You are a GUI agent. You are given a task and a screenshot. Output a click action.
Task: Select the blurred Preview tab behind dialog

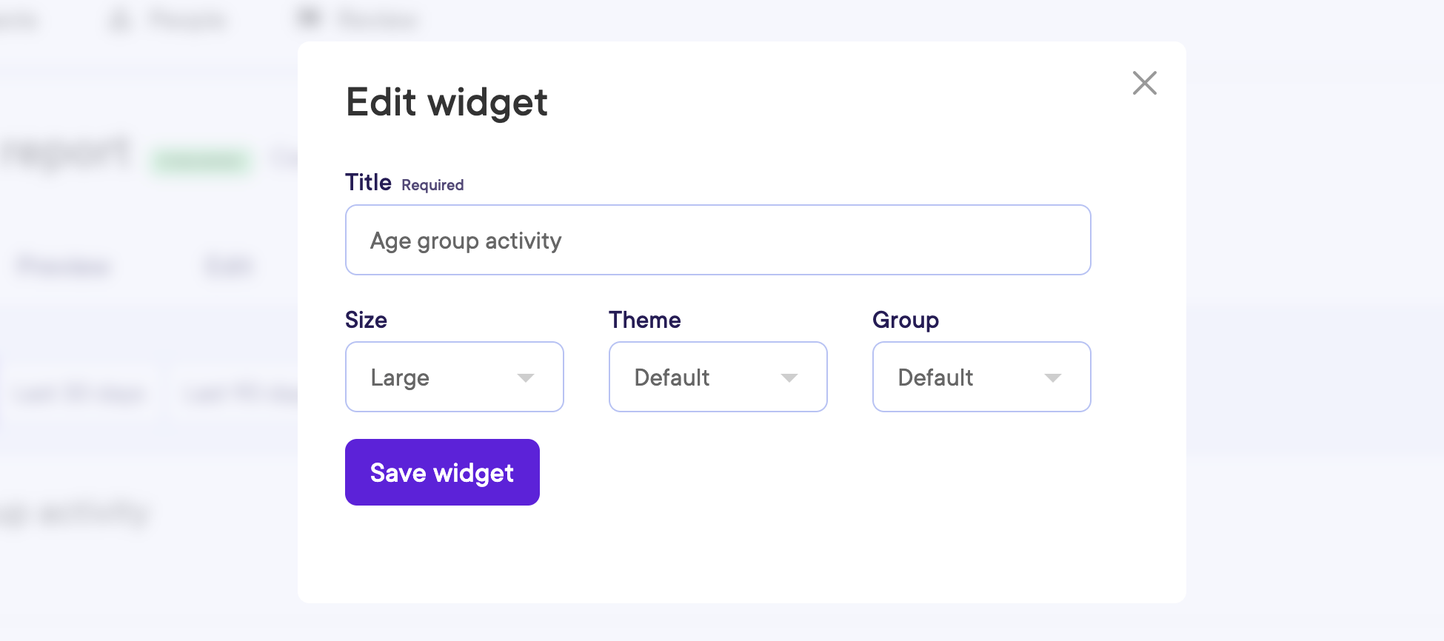pyautogui.click(x=63, y=266)
